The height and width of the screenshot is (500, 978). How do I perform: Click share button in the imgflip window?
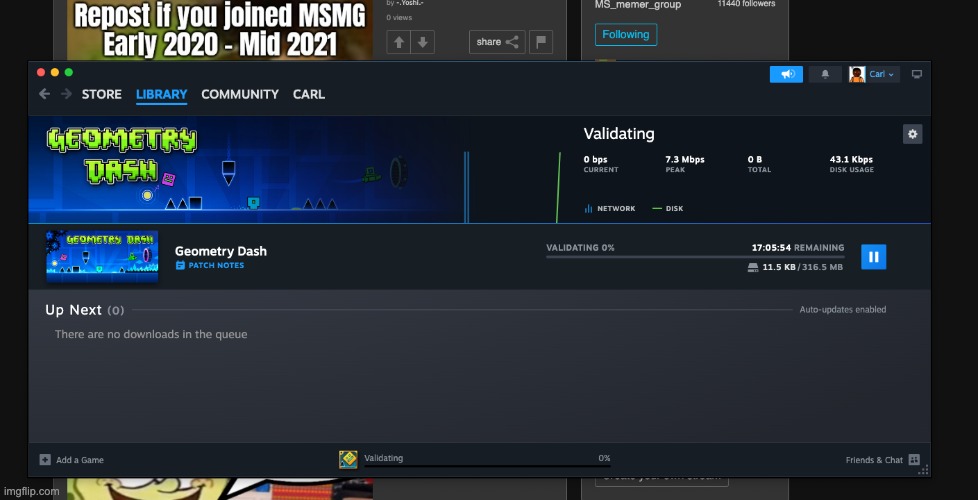coord(497,42)
